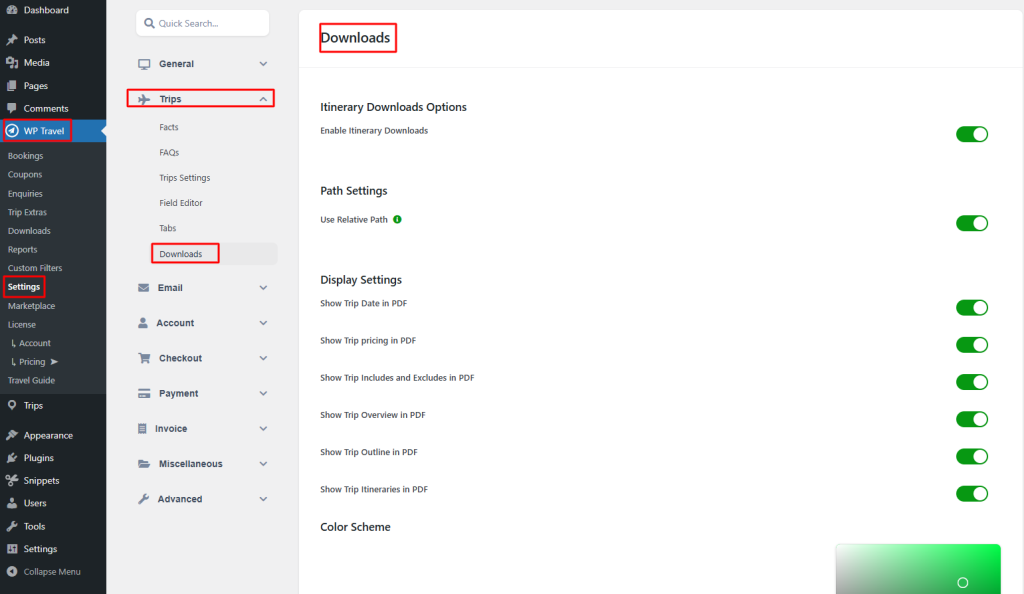Click the Email envelope icon
The height and width of the screenshot is (594, 1024).
pyautogui.click(x=144, y=288)
